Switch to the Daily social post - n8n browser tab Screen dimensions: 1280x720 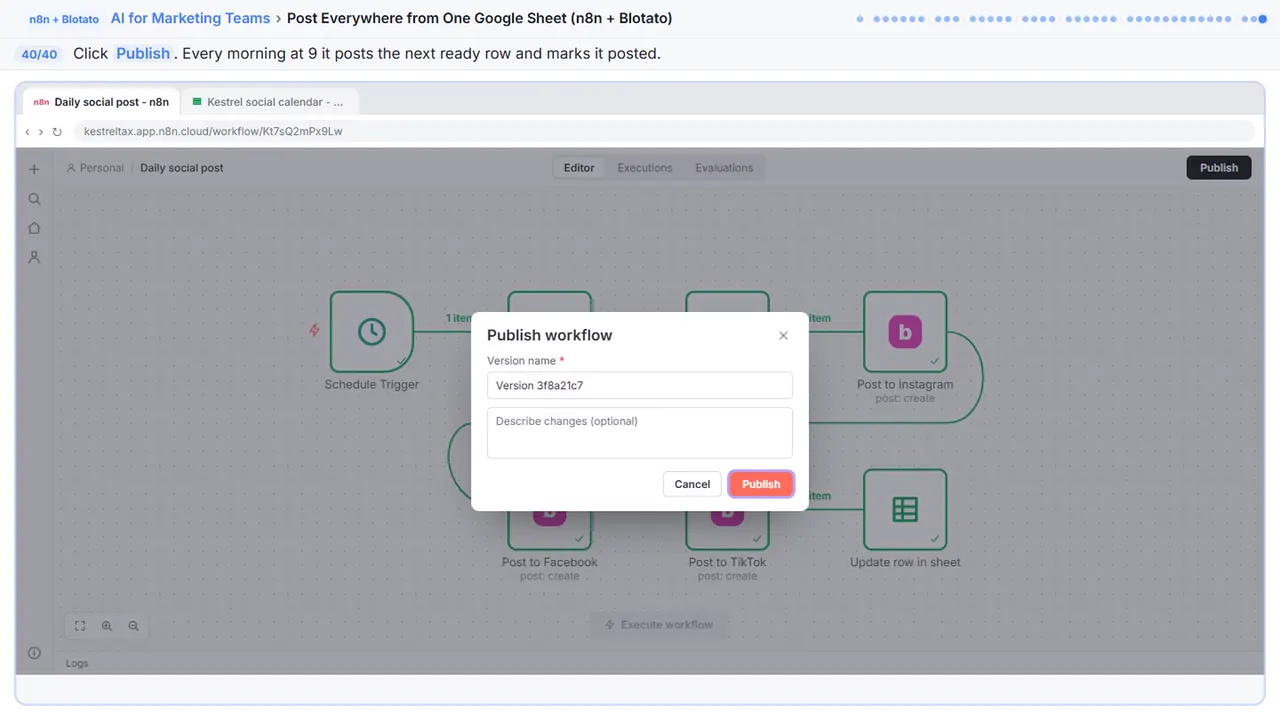click(x=101, y=102)
